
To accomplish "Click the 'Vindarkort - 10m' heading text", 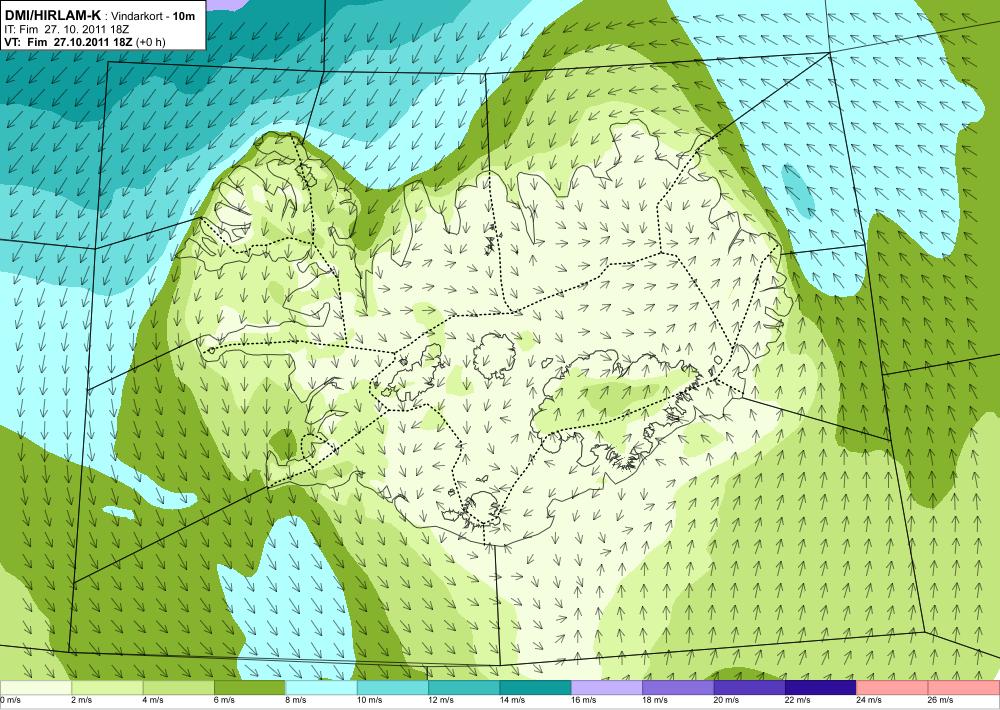I will (x=153, y=16).
